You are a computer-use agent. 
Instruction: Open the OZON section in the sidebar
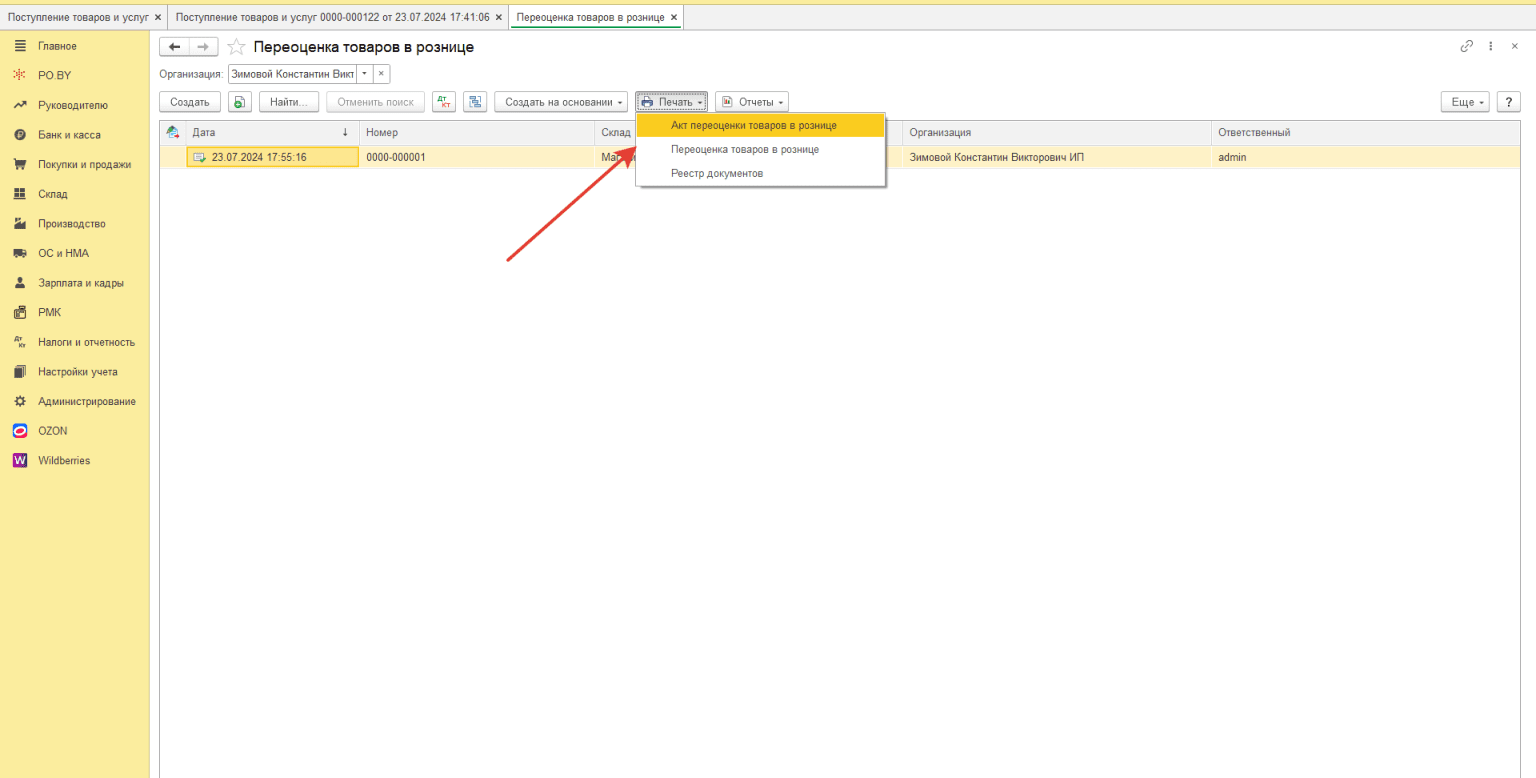(x=52, y=431)
